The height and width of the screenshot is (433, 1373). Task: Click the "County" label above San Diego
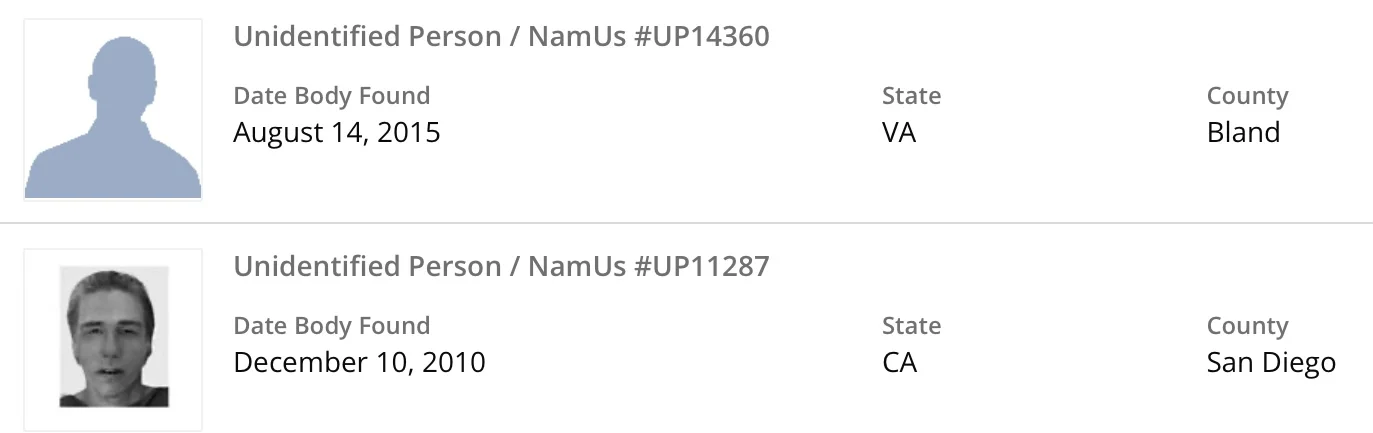pyautogui.click(x=1247, y=326)
